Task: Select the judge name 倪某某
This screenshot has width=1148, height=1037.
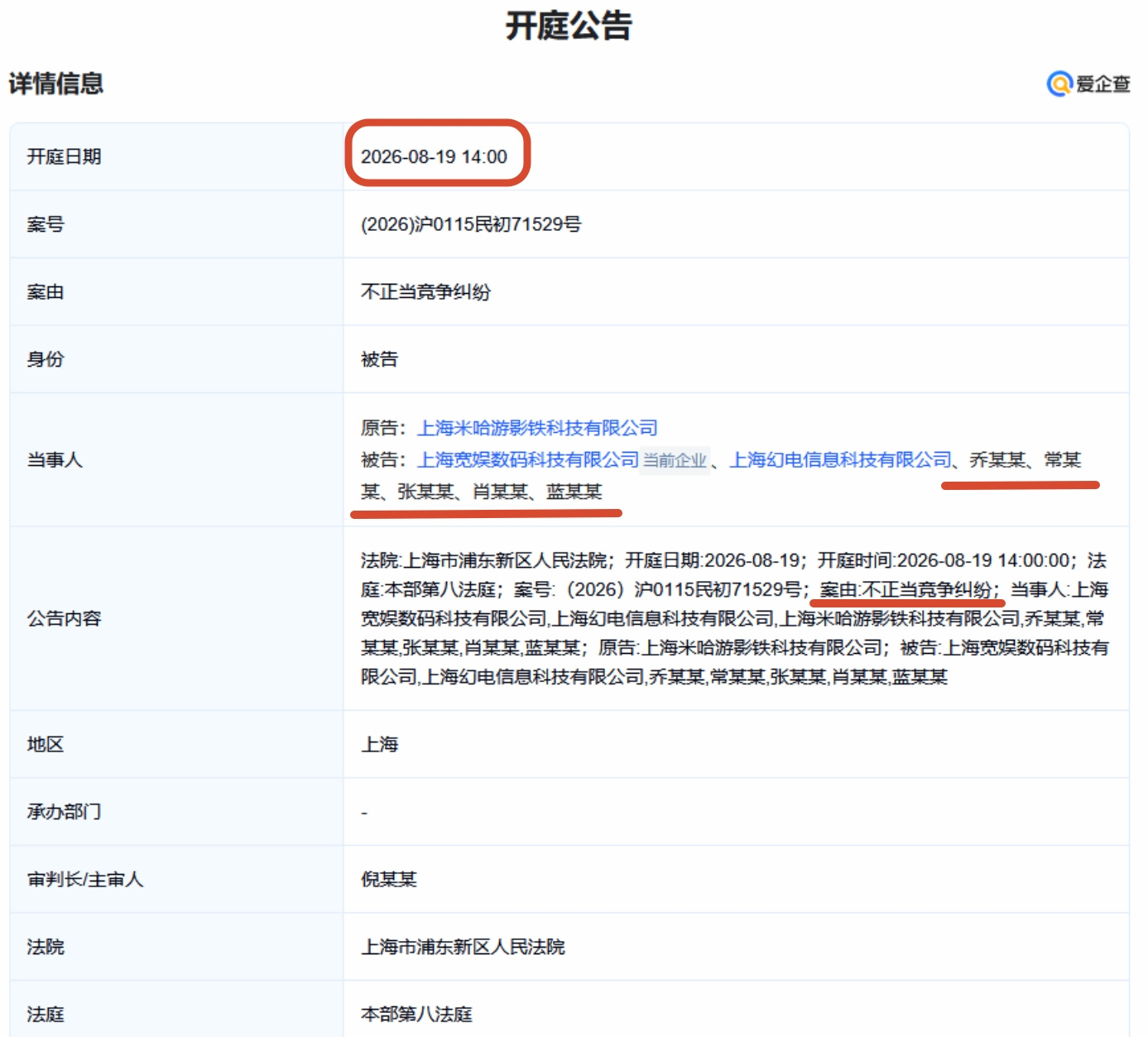Action: coord(389,879)
